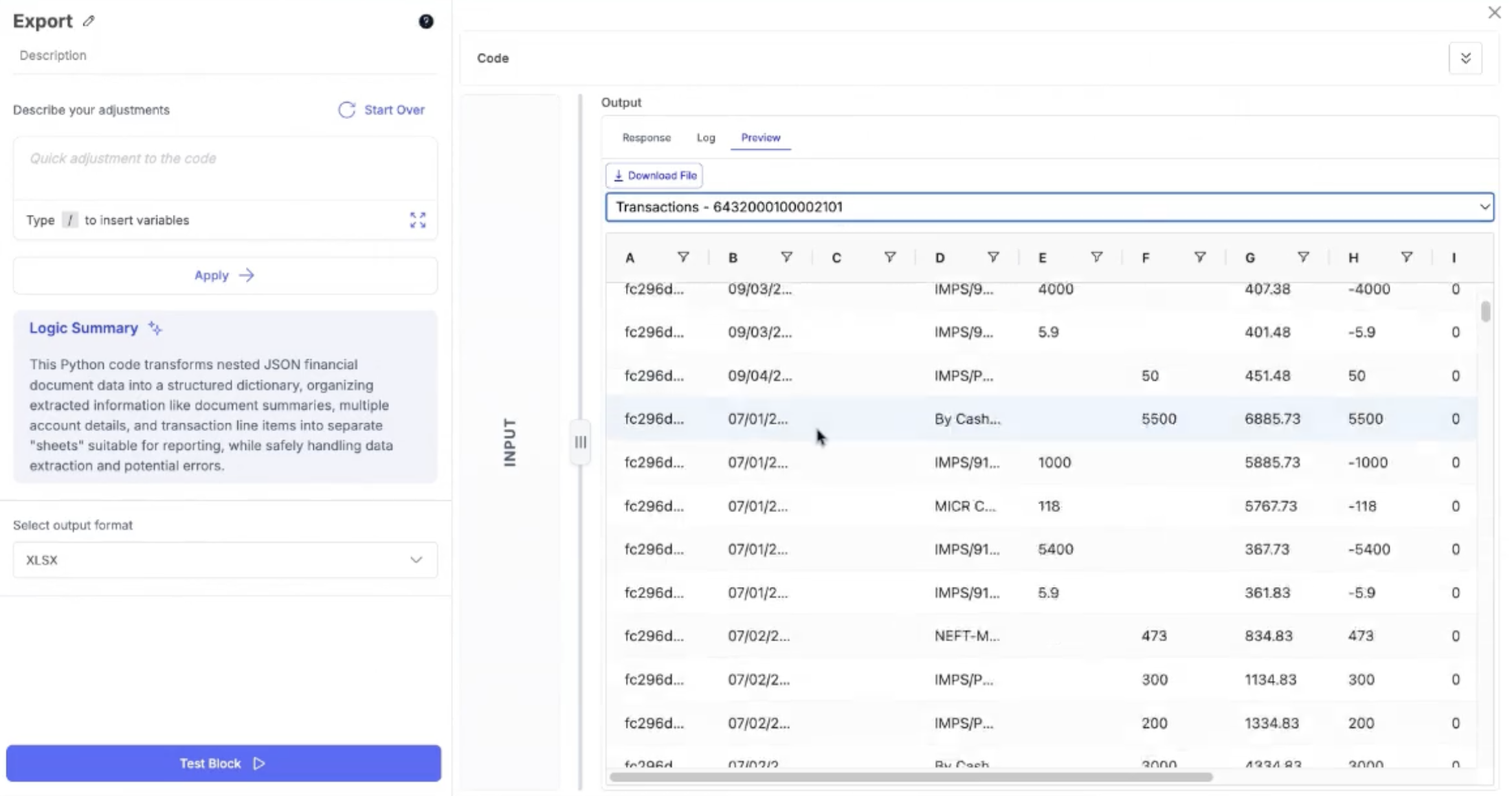Click the sparkle icon next to Logic Summary
Screen dimensions: 1512x796
click(155, 328)
